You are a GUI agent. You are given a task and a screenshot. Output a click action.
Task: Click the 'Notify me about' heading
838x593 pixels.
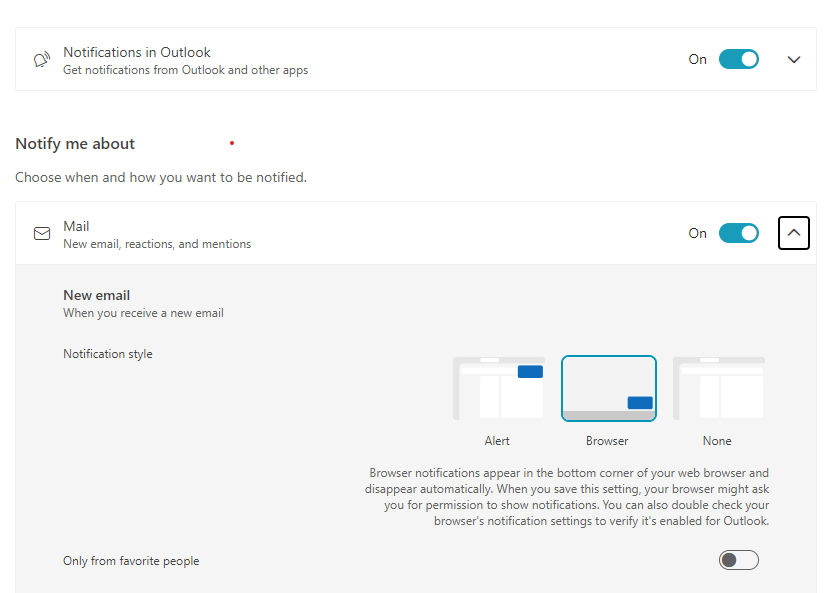[75, 144]
